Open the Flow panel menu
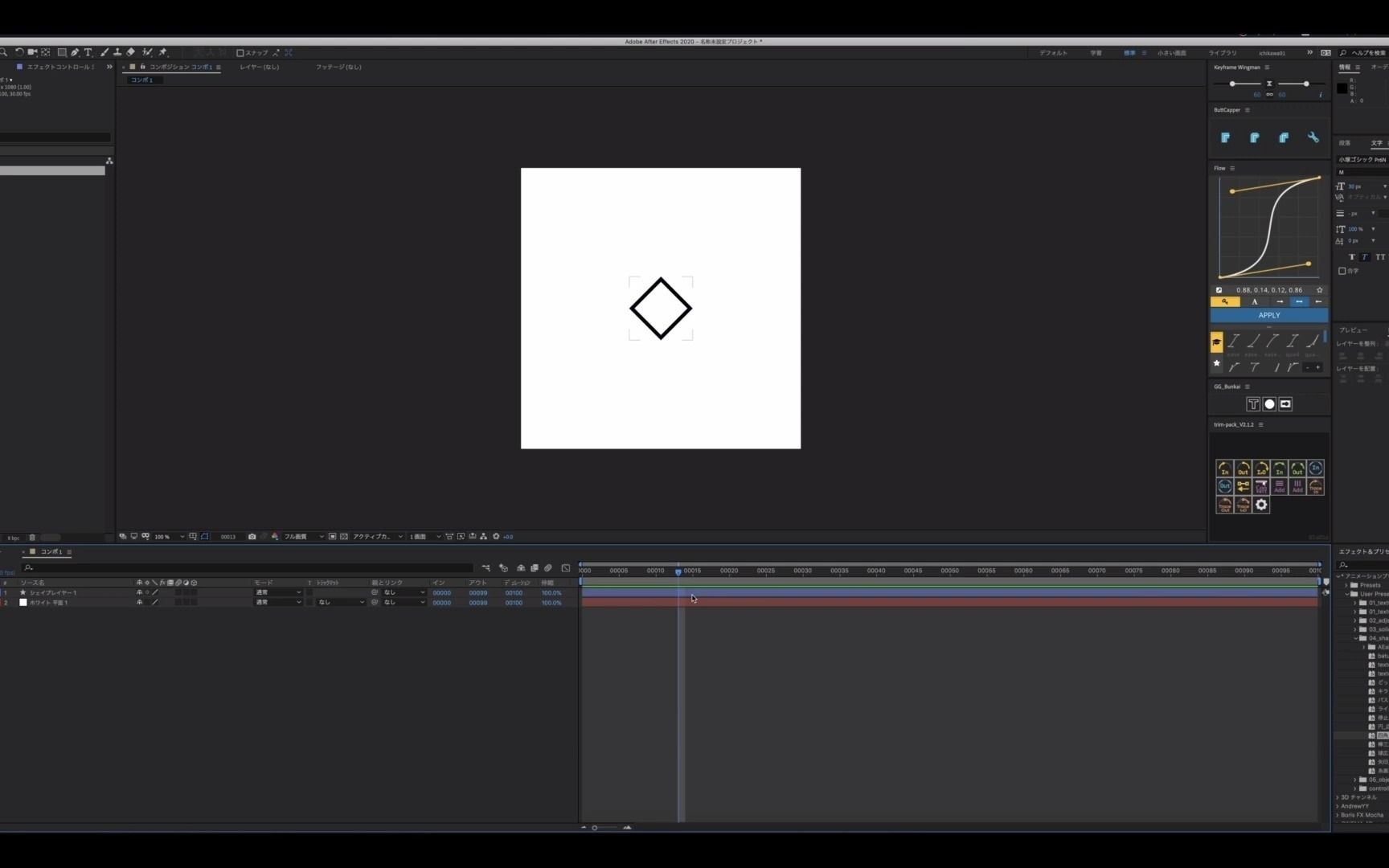Image resolution: width=1389 pixels, height=868 pixels. point(1232,169)
